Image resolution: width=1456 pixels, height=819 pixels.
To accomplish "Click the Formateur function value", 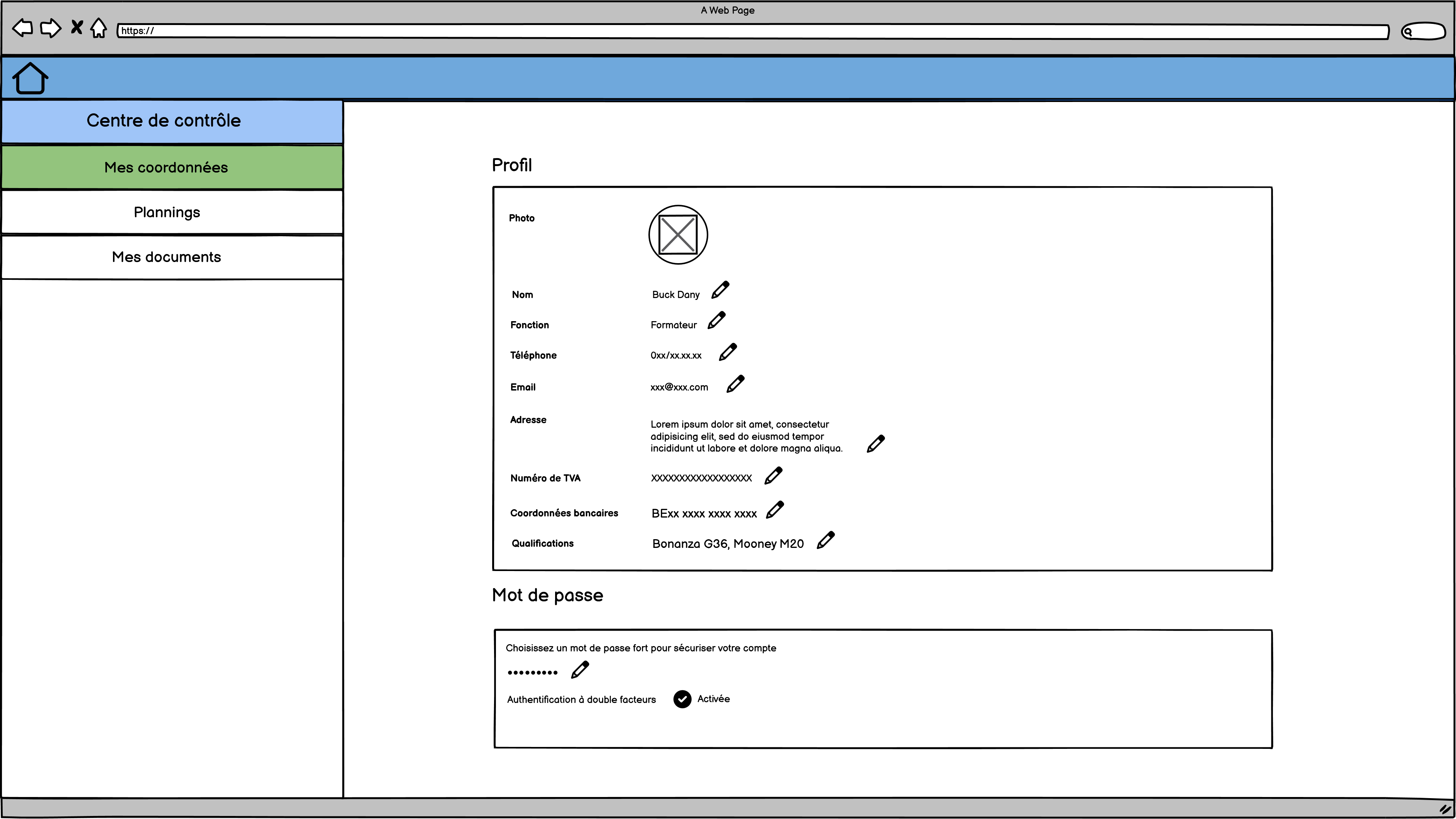I will [x=674, y=325].
